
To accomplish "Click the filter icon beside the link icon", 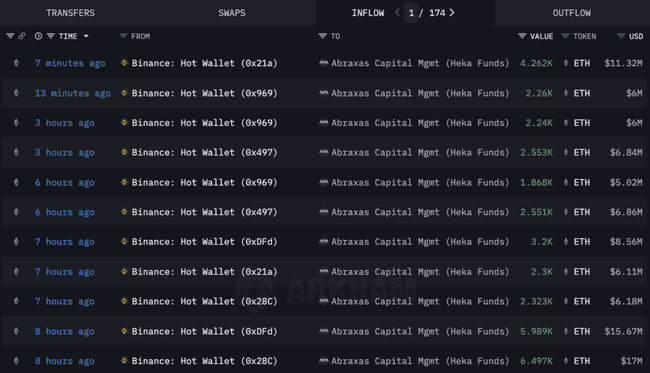I will point(10,36).
